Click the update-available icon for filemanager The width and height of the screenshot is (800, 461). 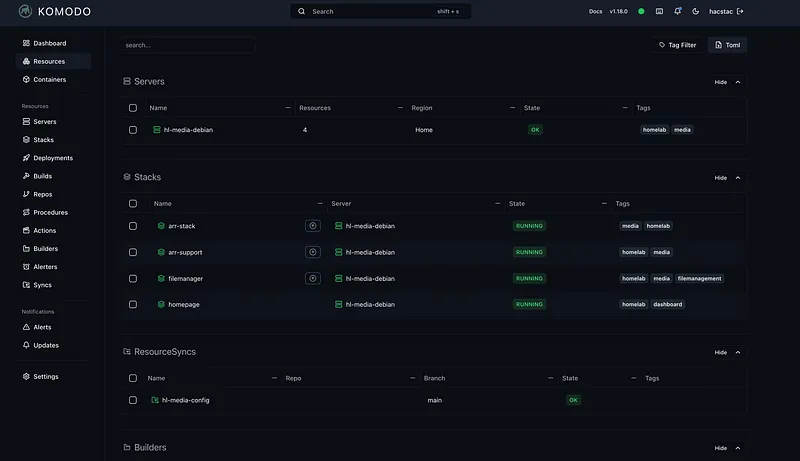click(x=313, y=278)
